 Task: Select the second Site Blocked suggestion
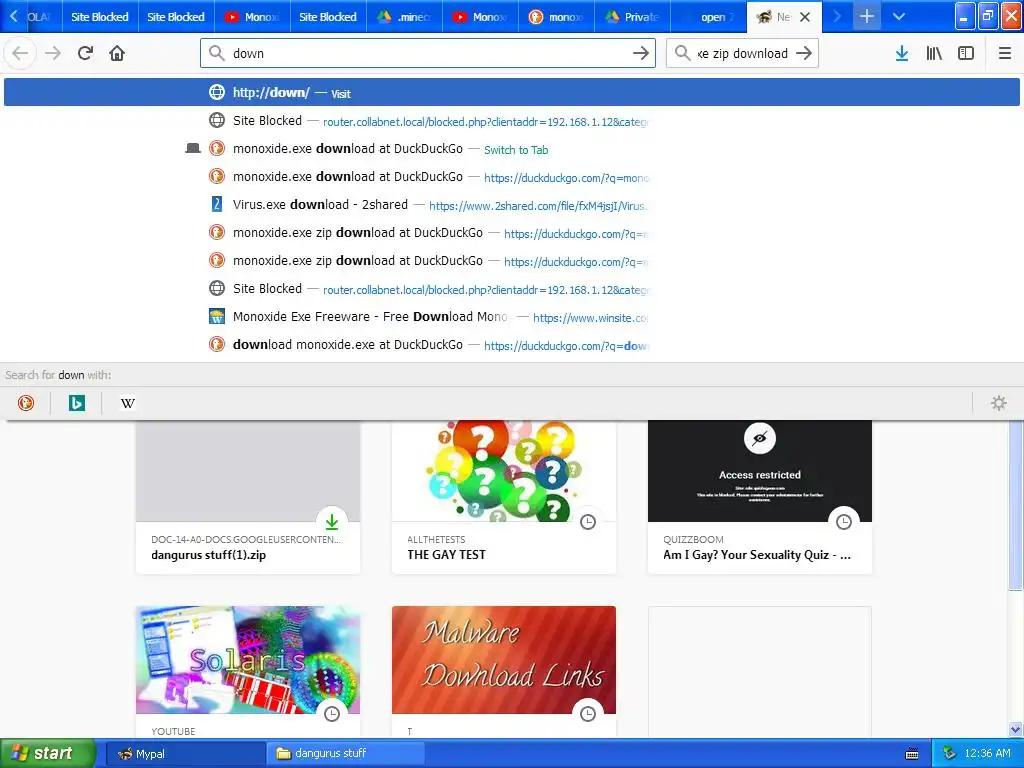pyautogui.click(x=512, y=289)
